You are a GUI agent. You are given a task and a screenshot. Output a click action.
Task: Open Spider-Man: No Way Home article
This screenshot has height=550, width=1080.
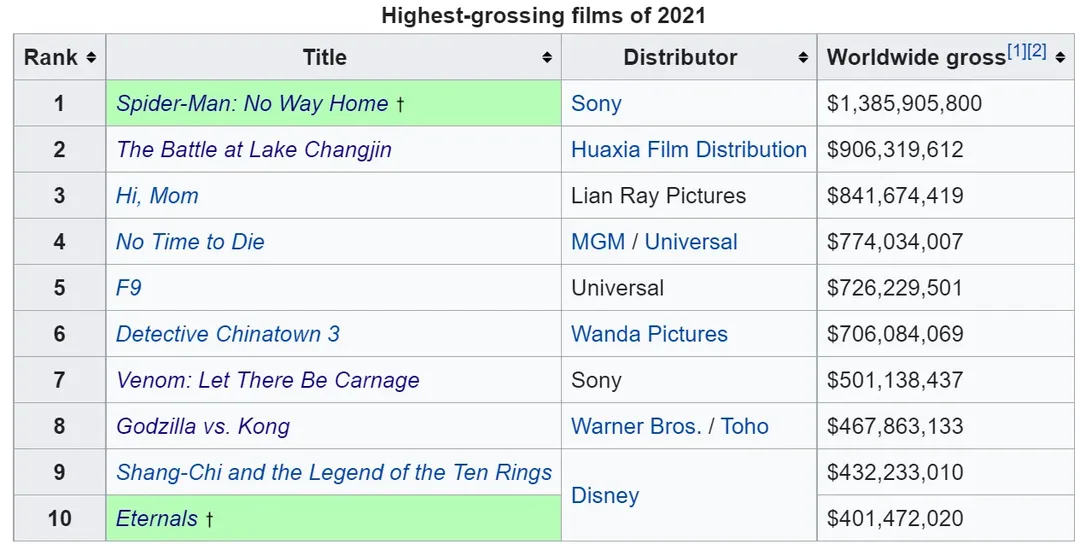point(252,103)
